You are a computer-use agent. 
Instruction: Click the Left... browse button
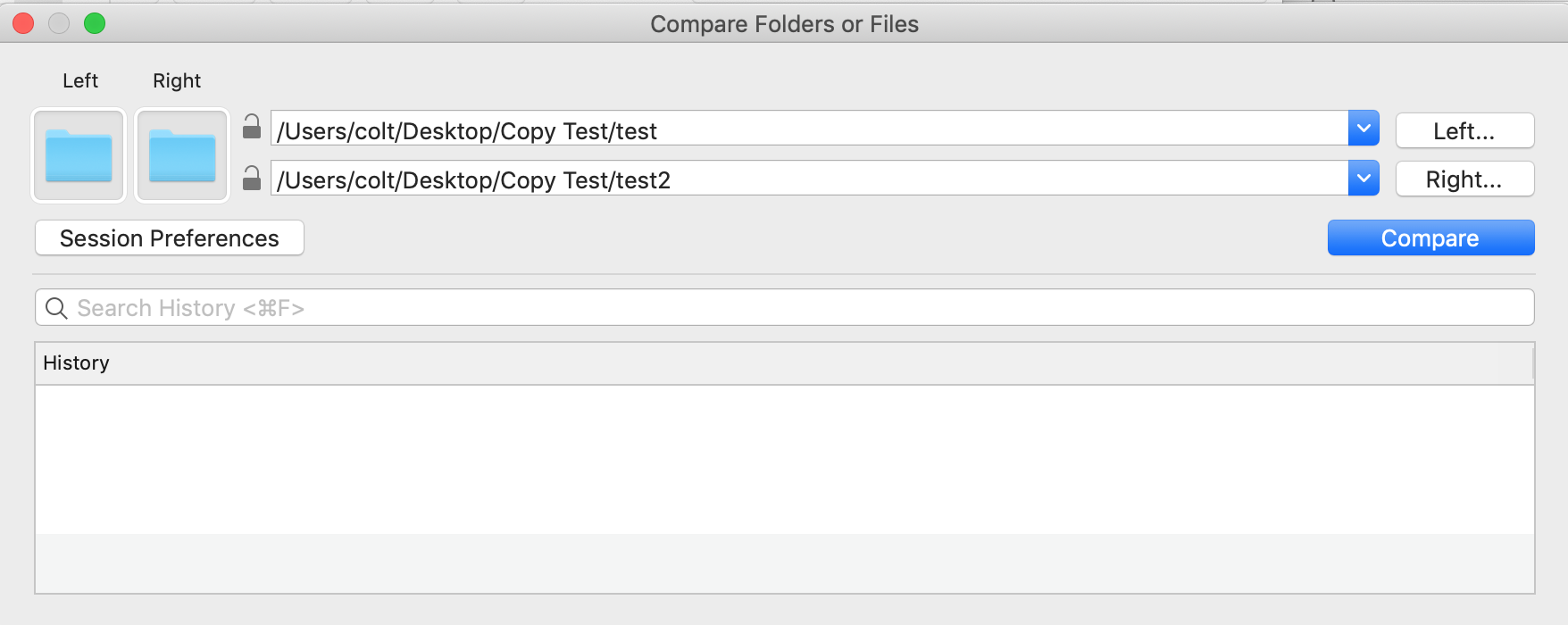coord(1464,131)
